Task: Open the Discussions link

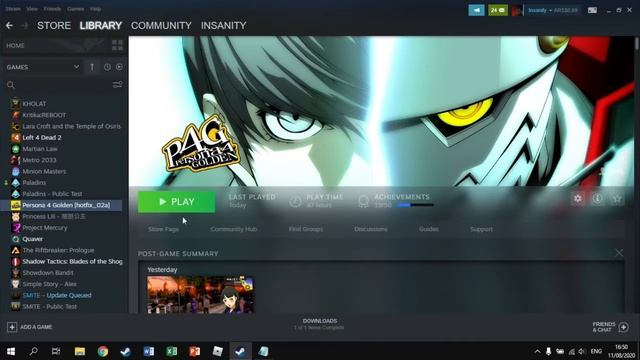Action: (371, 229)
